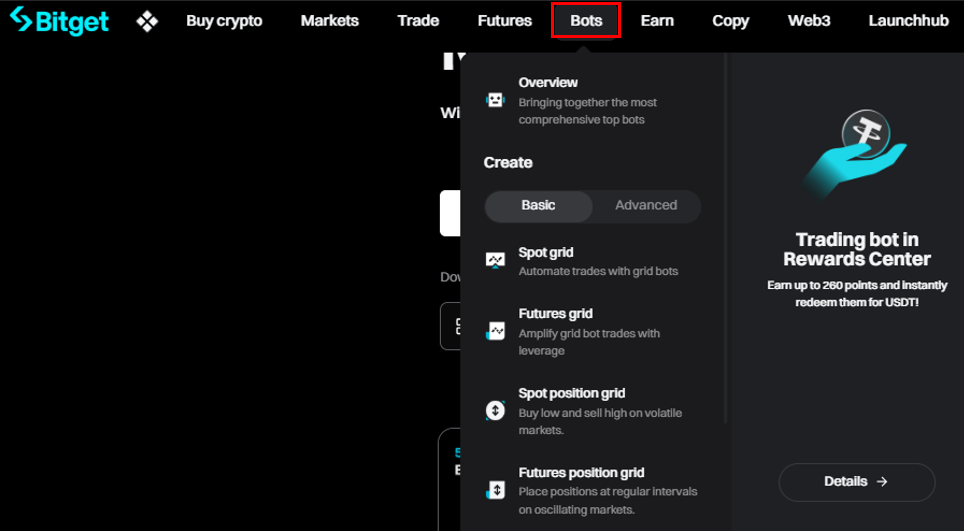Click the Futures grid icon
The height and width of the screenshot is (531, 964).
click(495, 331)
